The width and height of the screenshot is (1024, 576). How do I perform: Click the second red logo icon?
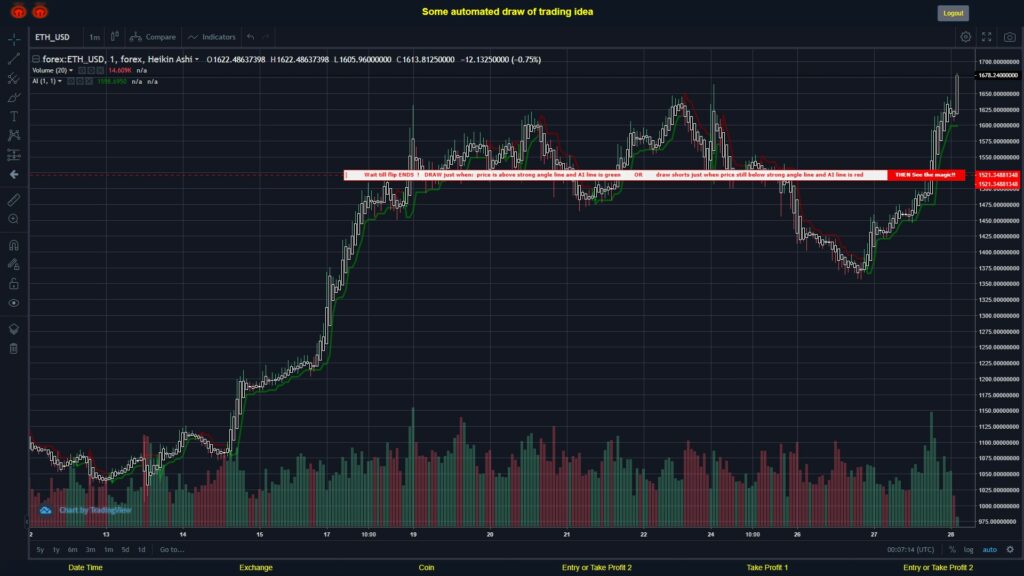[x=40, y=11]
